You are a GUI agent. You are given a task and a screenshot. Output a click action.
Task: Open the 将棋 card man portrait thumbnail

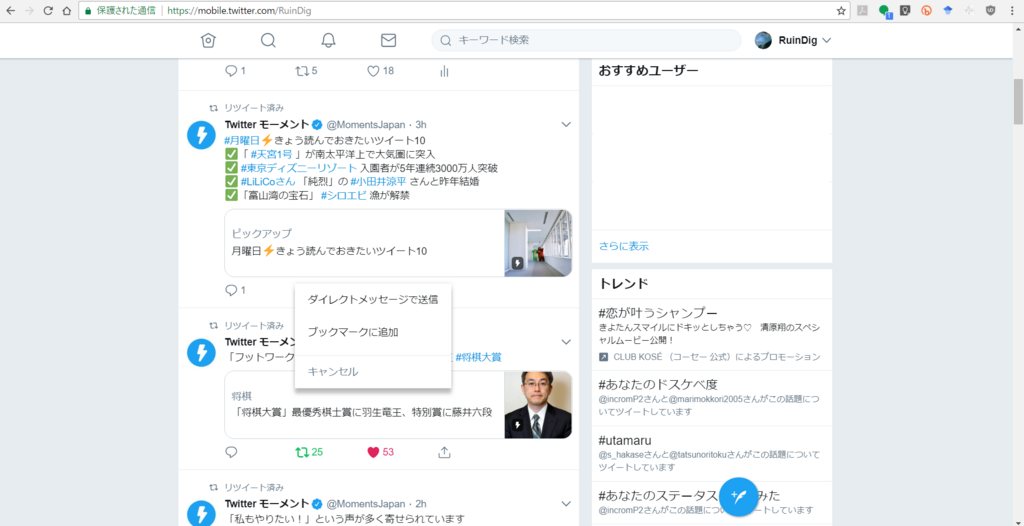coord(538,404)
